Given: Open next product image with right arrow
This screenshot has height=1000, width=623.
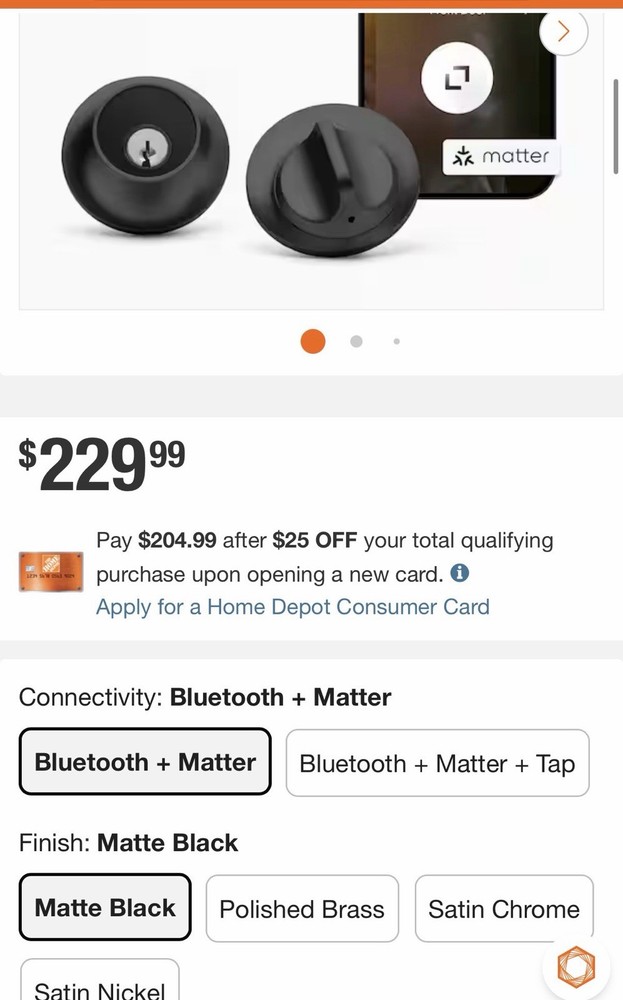Looking at the screenshot, I should point(562,31).
